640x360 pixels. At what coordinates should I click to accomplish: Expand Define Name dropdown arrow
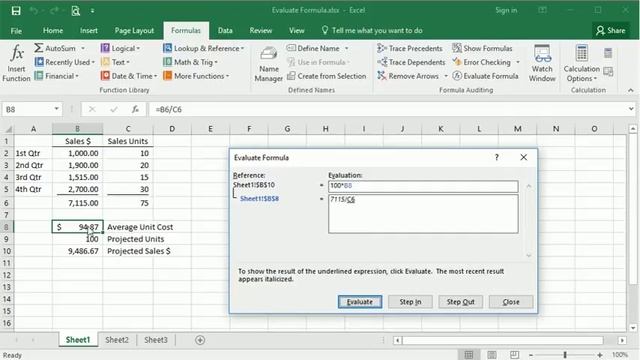point(347,48)
